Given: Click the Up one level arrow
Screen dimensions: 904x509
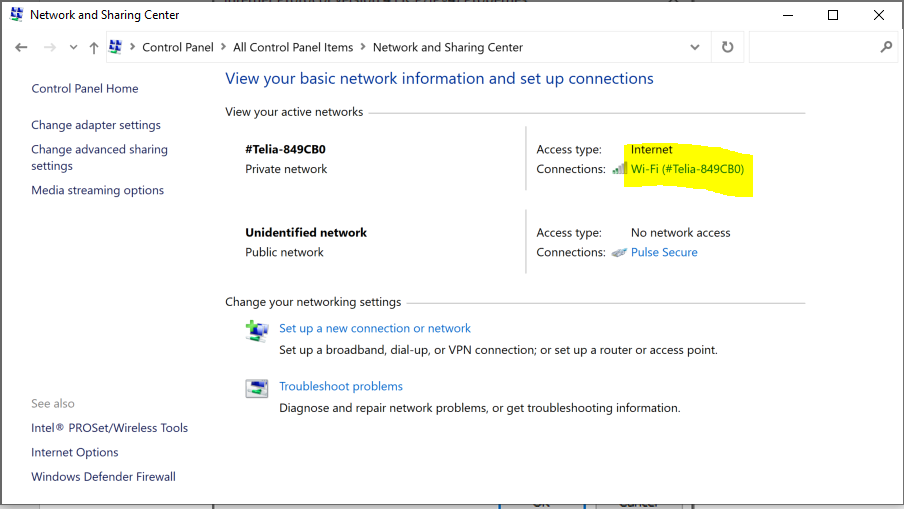Looking at the screenshot, I should coord(94,47).
